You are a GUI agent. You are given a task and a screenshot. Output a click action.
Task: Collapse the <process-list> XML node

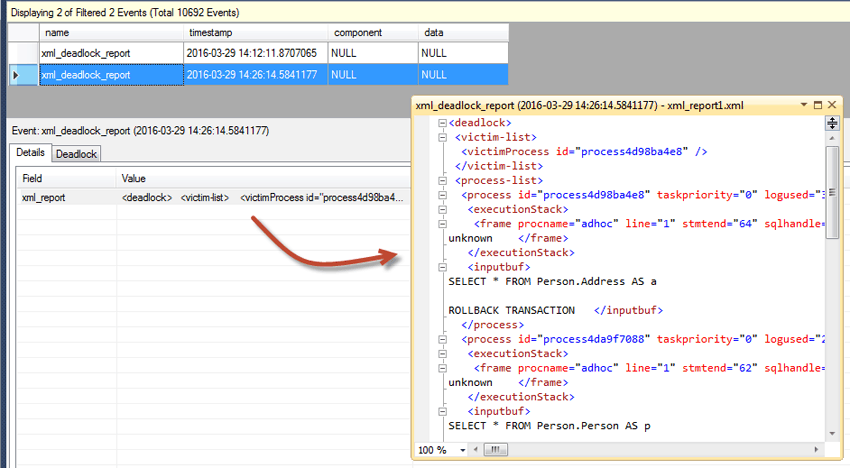tap(442, 181)
